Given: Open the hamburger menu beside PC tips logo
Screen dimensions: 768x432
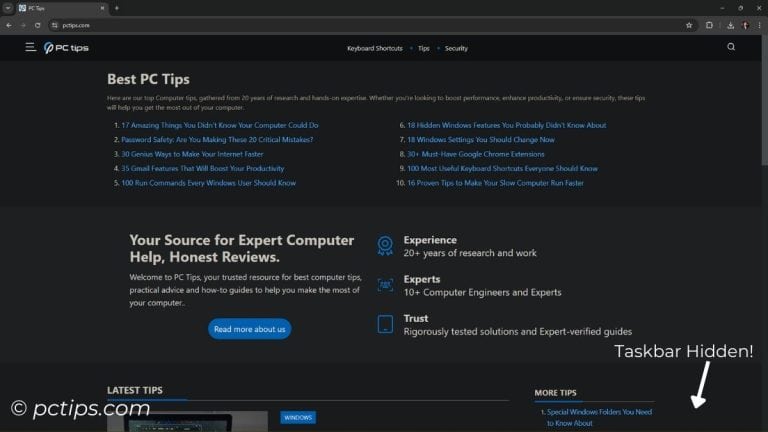Looking at the screenshot, I should click(31, 47).
